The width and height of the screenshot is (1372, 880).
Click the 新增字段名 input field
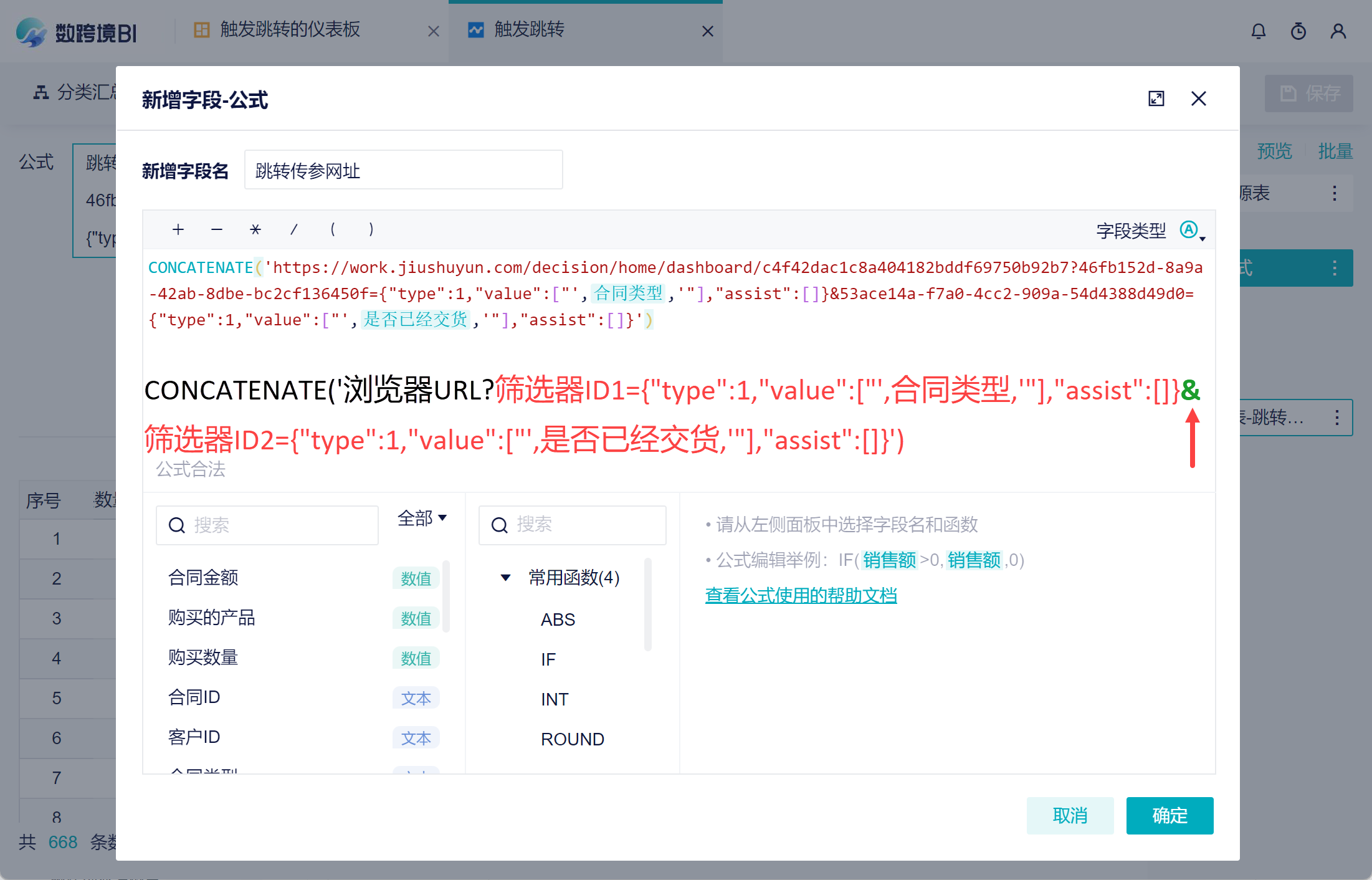click(403, 170)
